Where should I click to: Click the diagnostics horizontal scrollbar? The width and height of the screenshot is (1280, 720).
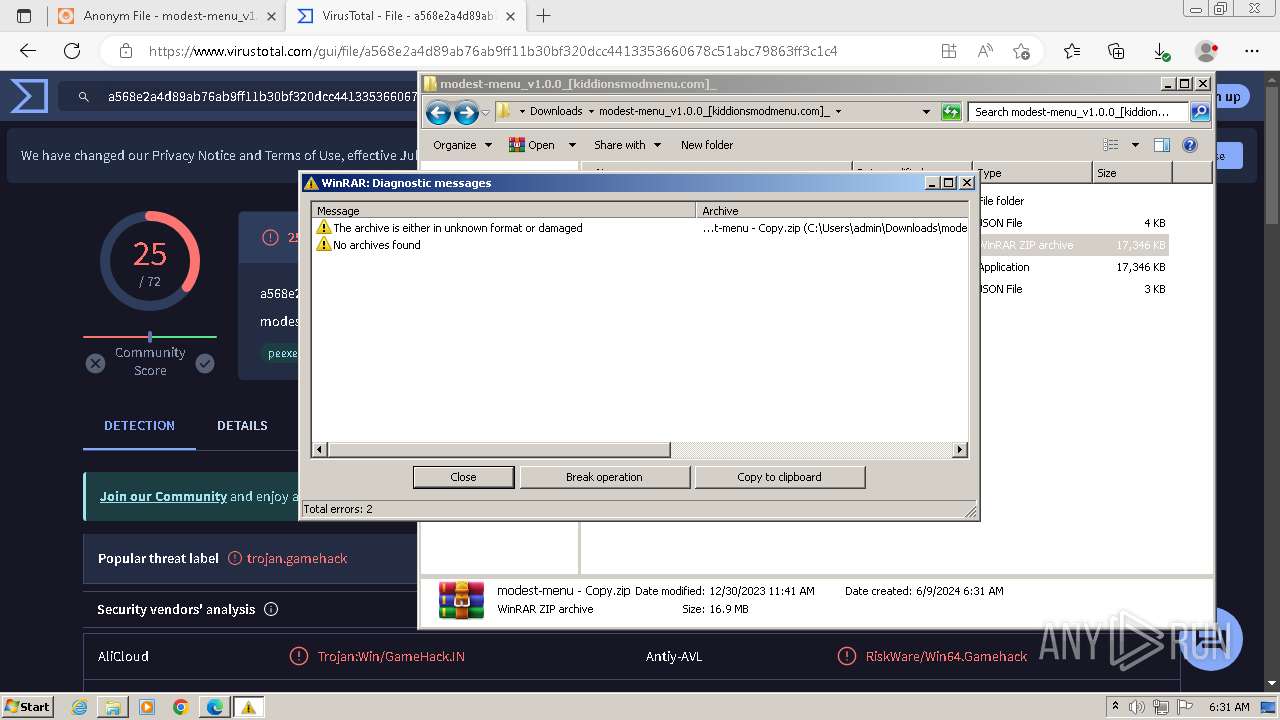coord(640,450)
